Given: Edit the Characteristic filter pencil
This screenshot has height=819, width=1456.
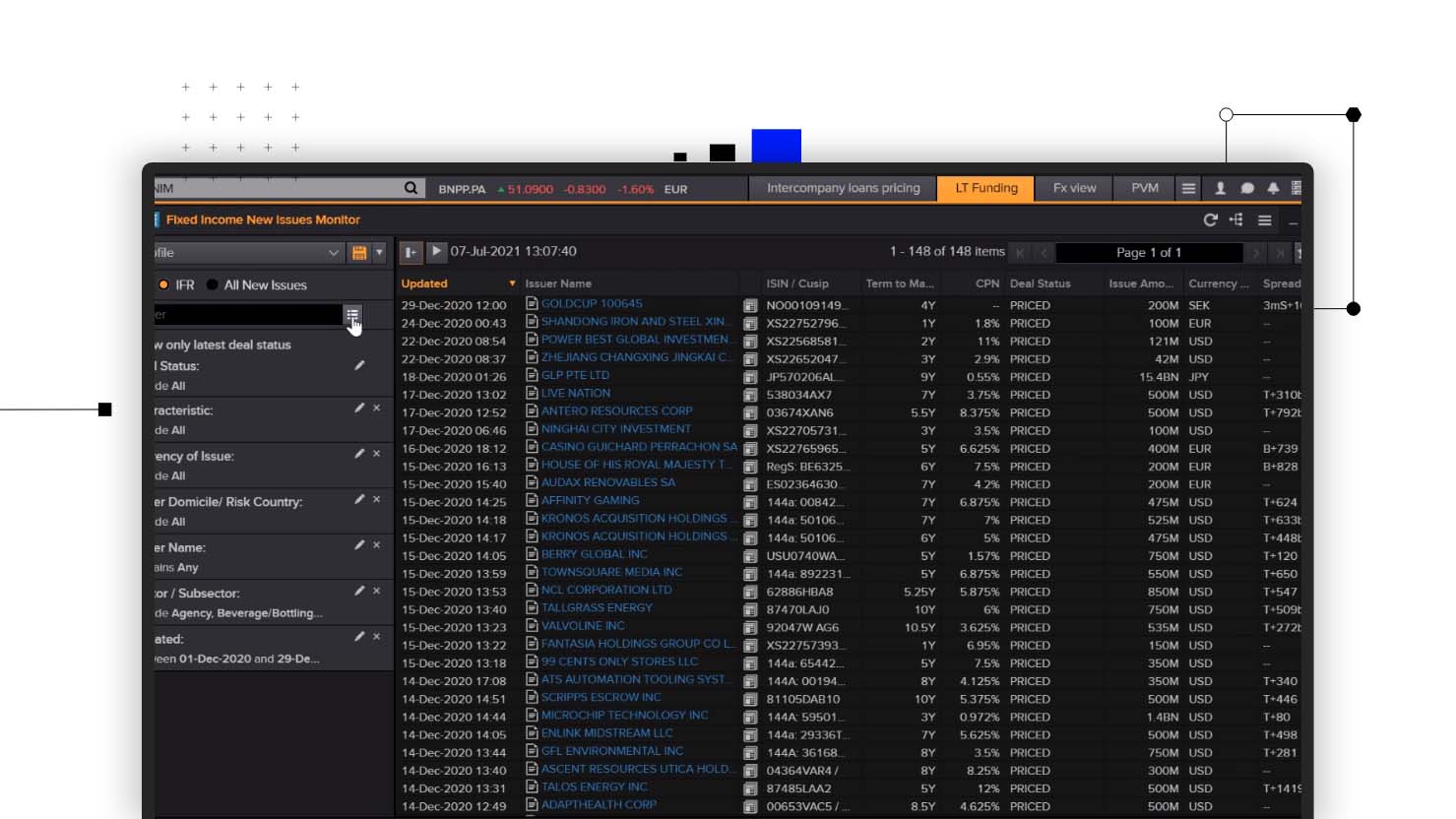Looking at the screenshot, I should click(359, 408).
